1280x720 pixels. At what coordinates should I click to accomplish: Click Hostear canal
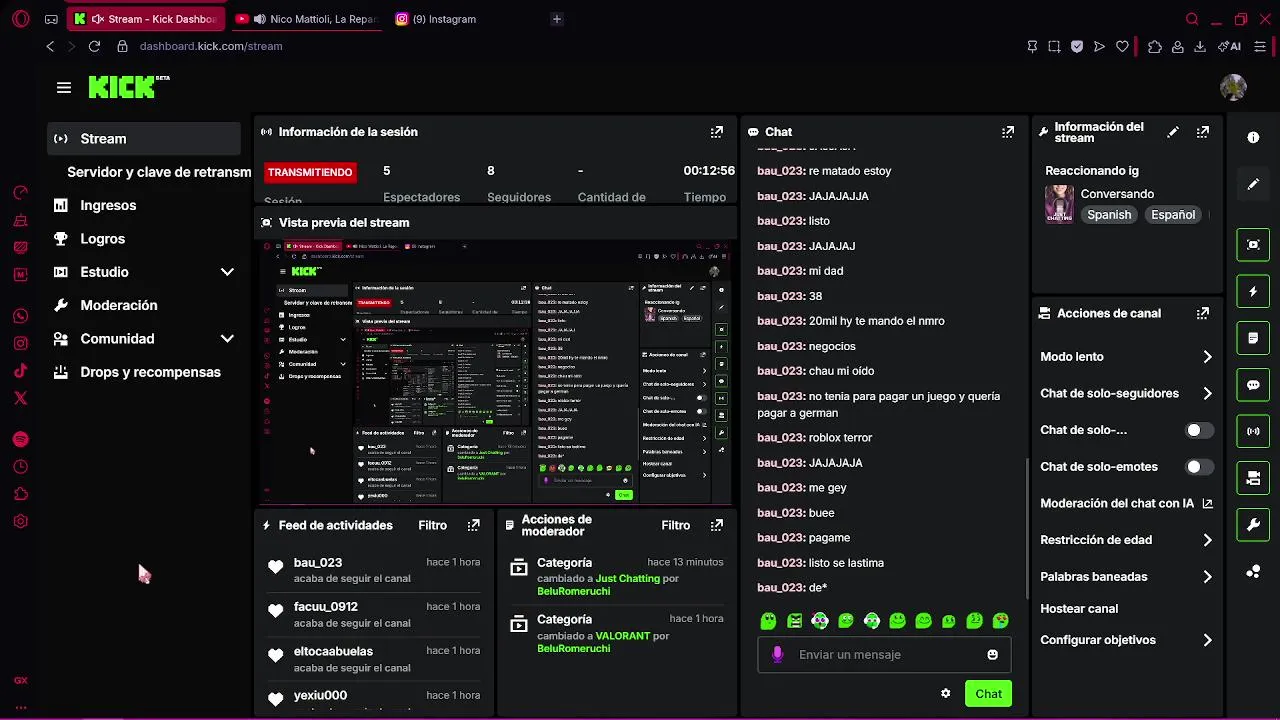(1079, 609)
